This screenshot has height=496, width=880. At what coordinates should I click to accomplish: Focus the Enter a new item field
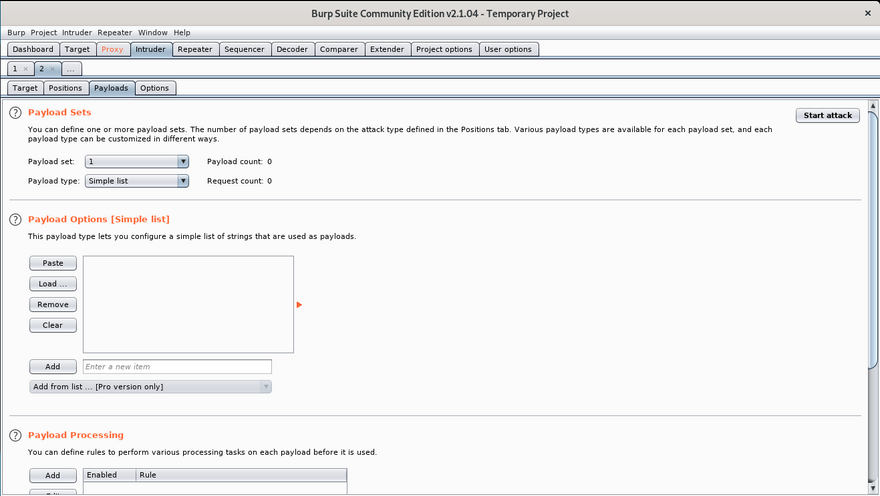177,366
